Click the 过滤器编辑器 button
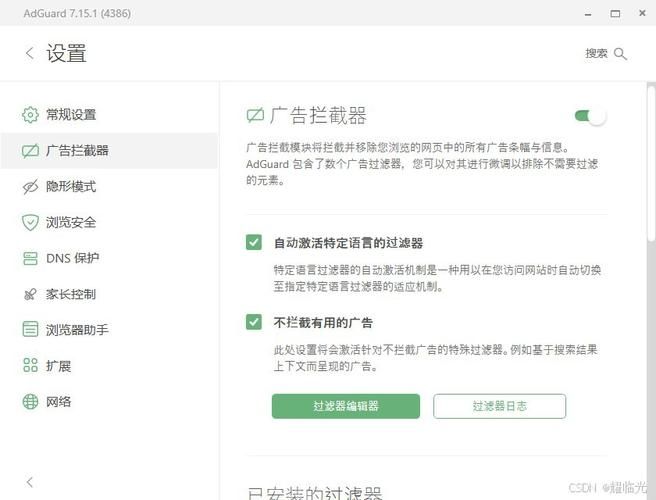Image resolution: width=656 pixels, height=500 pixels. point(346,406)
